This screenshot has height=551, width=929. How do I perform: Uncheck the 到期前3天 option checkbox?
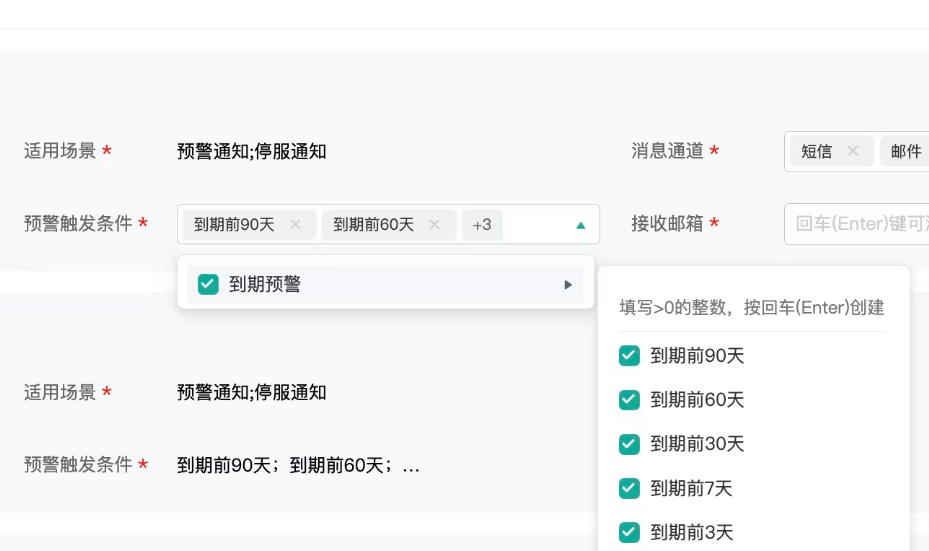tap(629, 532)
